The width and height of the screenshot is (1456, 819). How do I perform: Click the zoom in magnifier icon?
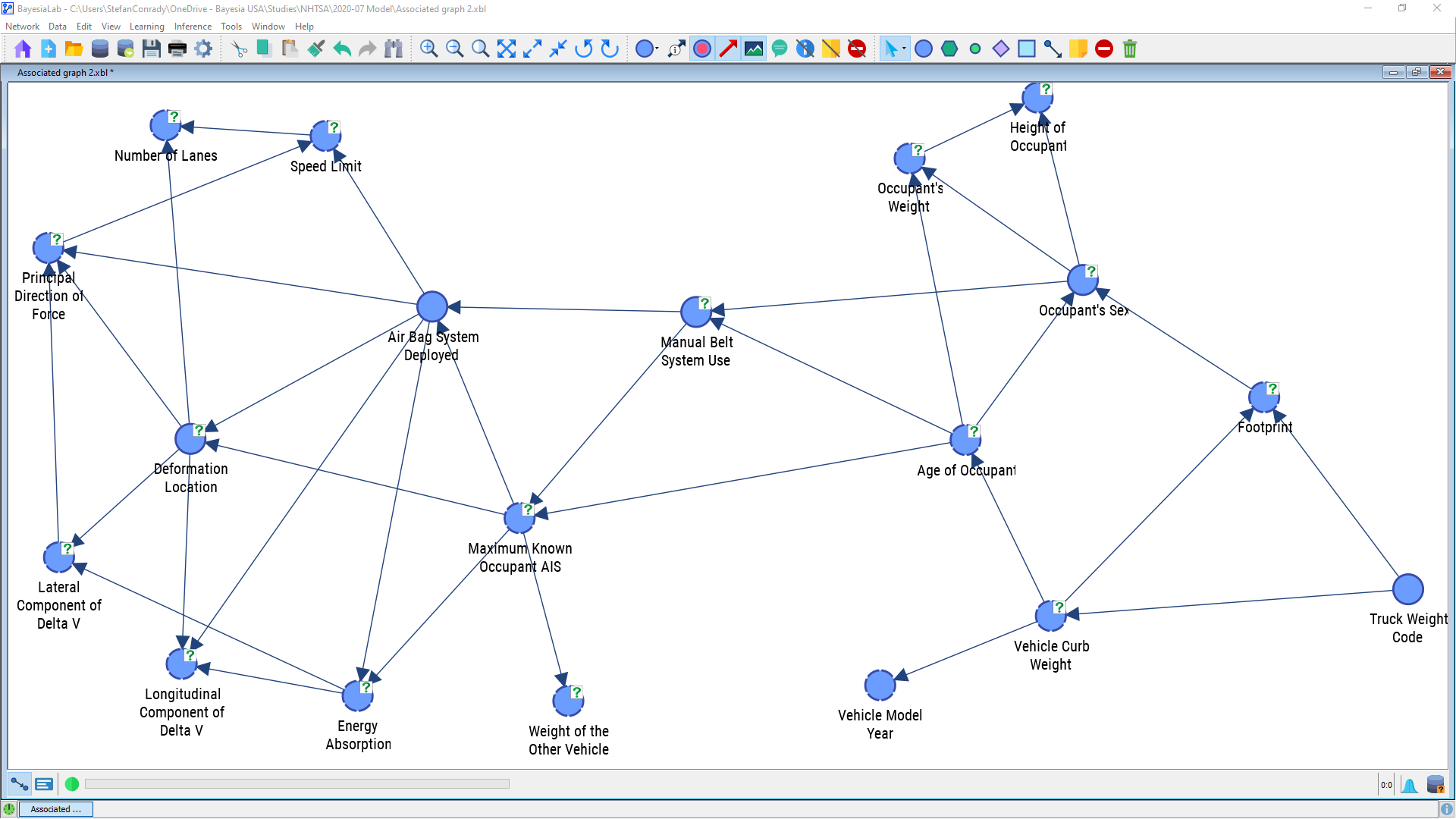428,49
